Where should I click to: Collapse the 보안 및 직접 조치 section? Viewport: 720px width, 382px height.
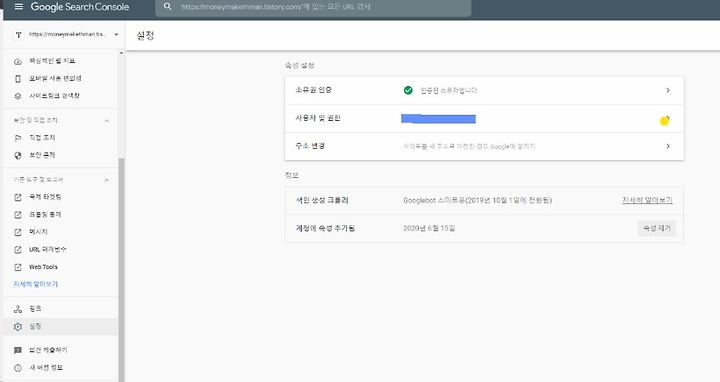[107, 121]
